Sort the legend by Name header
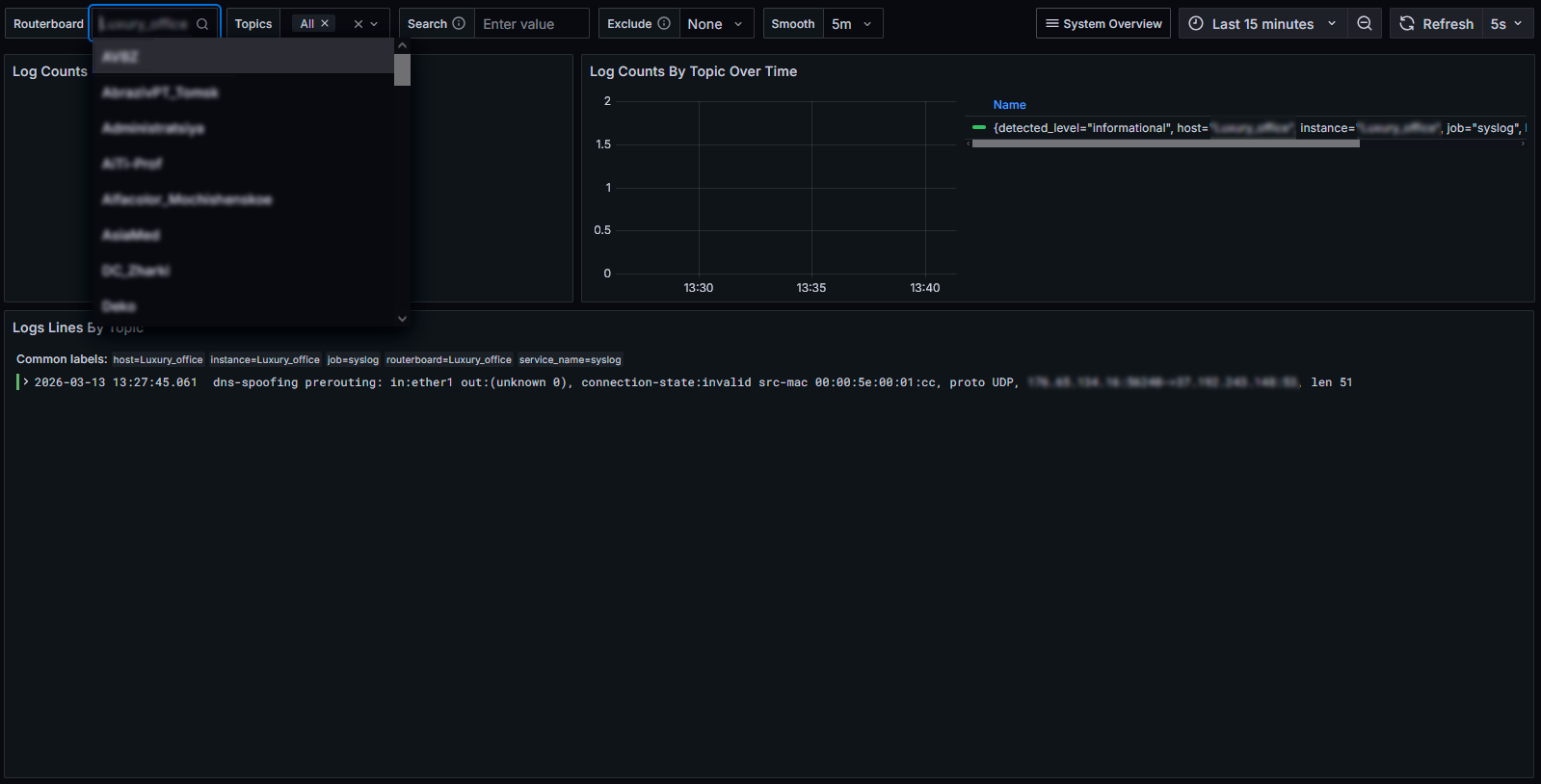The height and width of the screenshot is (784, 1541). point(1009,105)
